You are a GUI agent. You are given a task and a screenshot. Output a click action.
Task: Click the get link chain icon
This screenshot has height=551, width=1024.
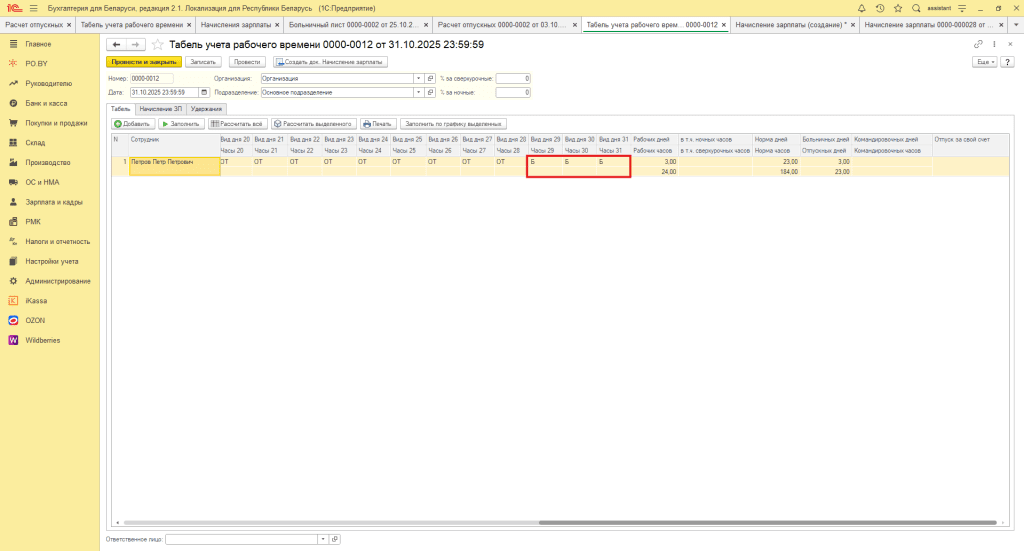coord(978,45)
